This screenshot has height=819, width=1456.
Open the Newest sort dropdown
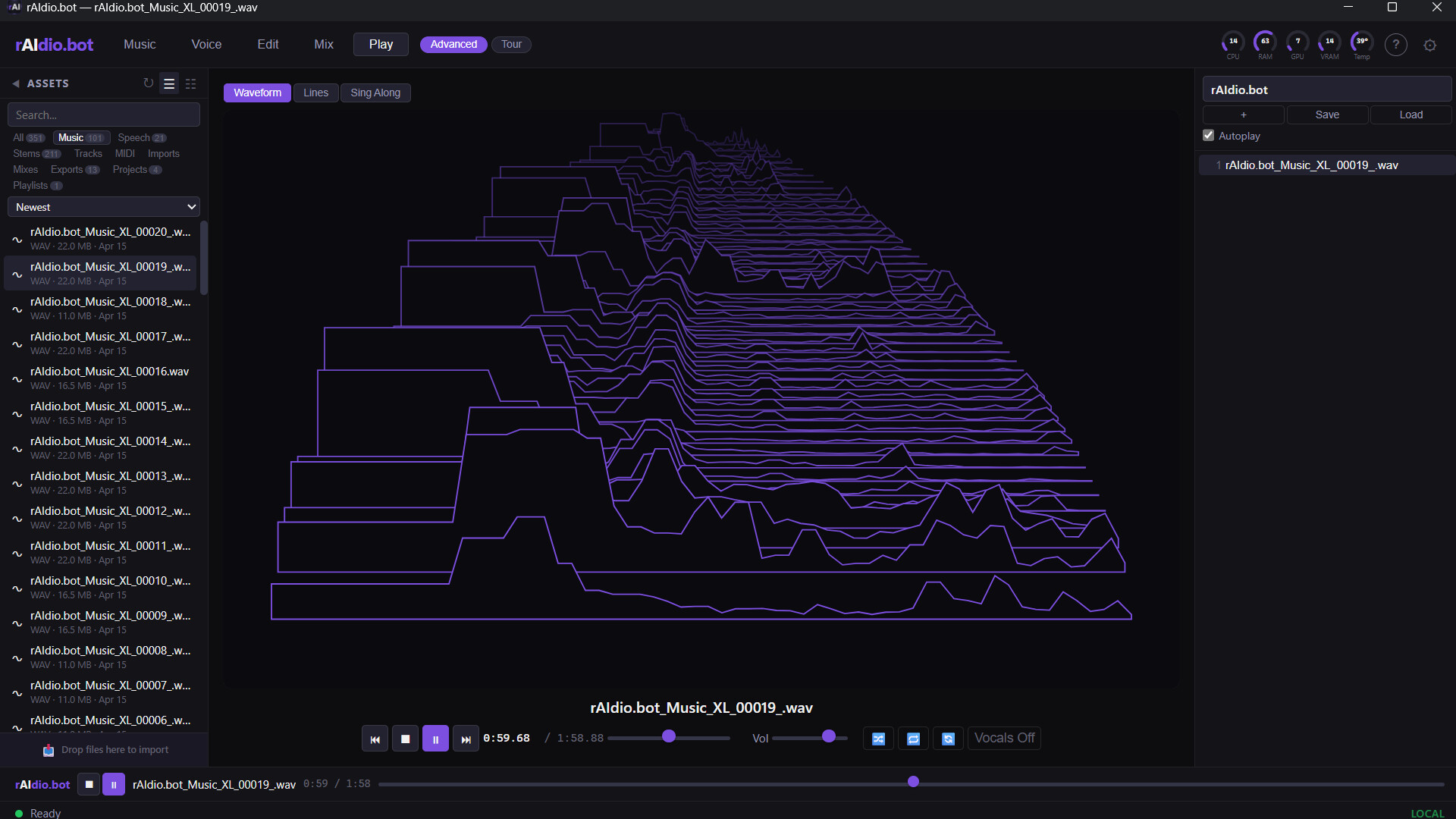[104, 207]
